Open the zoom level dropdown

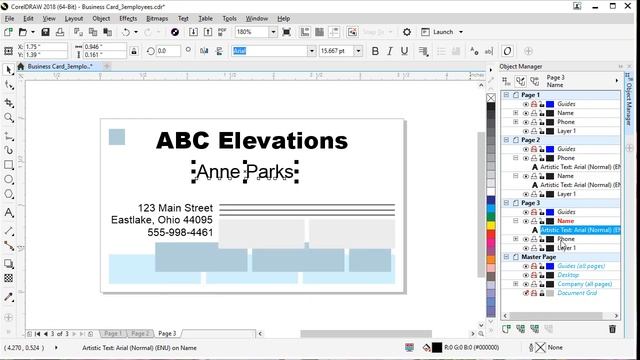coord(273,32)
